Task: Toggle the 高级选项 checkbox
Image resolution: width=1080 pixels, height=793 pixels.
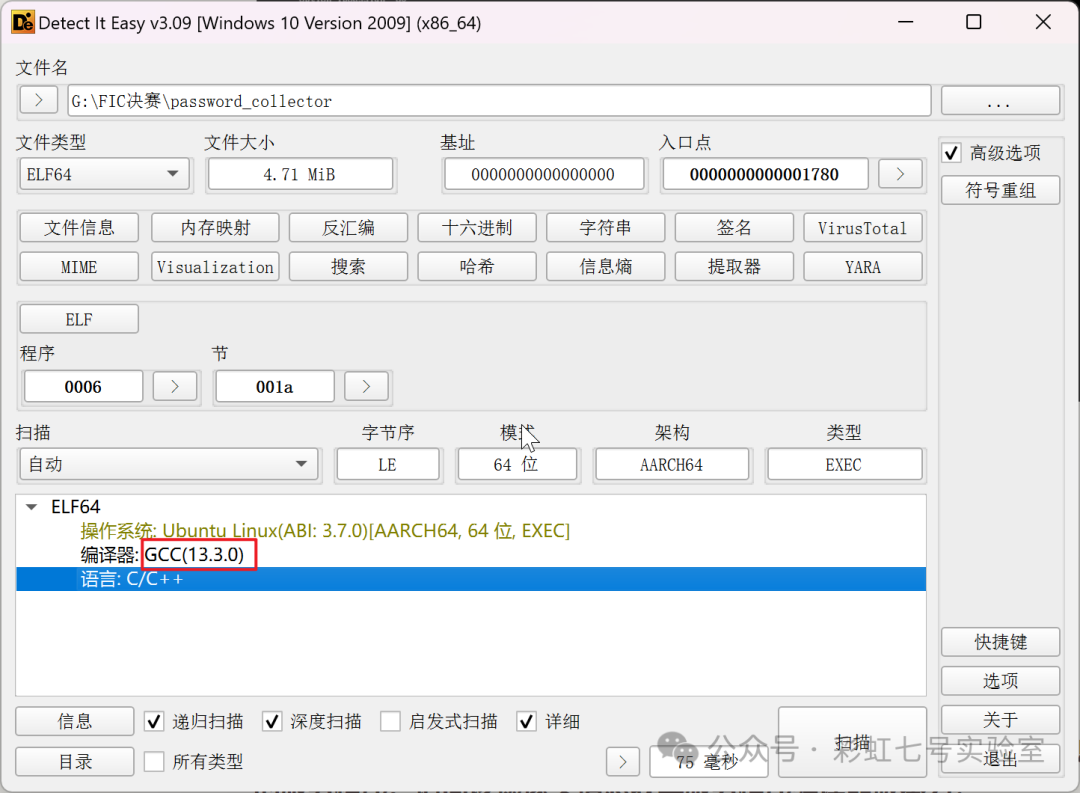Action: coord(951,153)
